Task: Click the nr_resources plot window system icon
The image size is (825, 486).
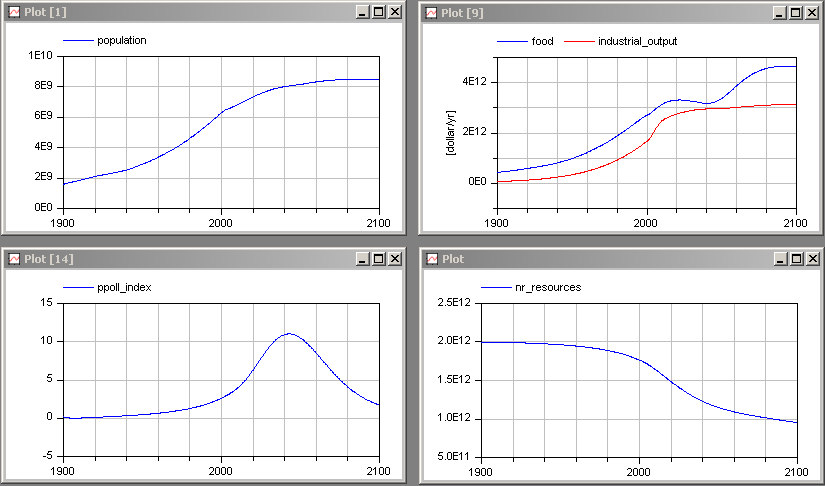Action: click(433, 259)
